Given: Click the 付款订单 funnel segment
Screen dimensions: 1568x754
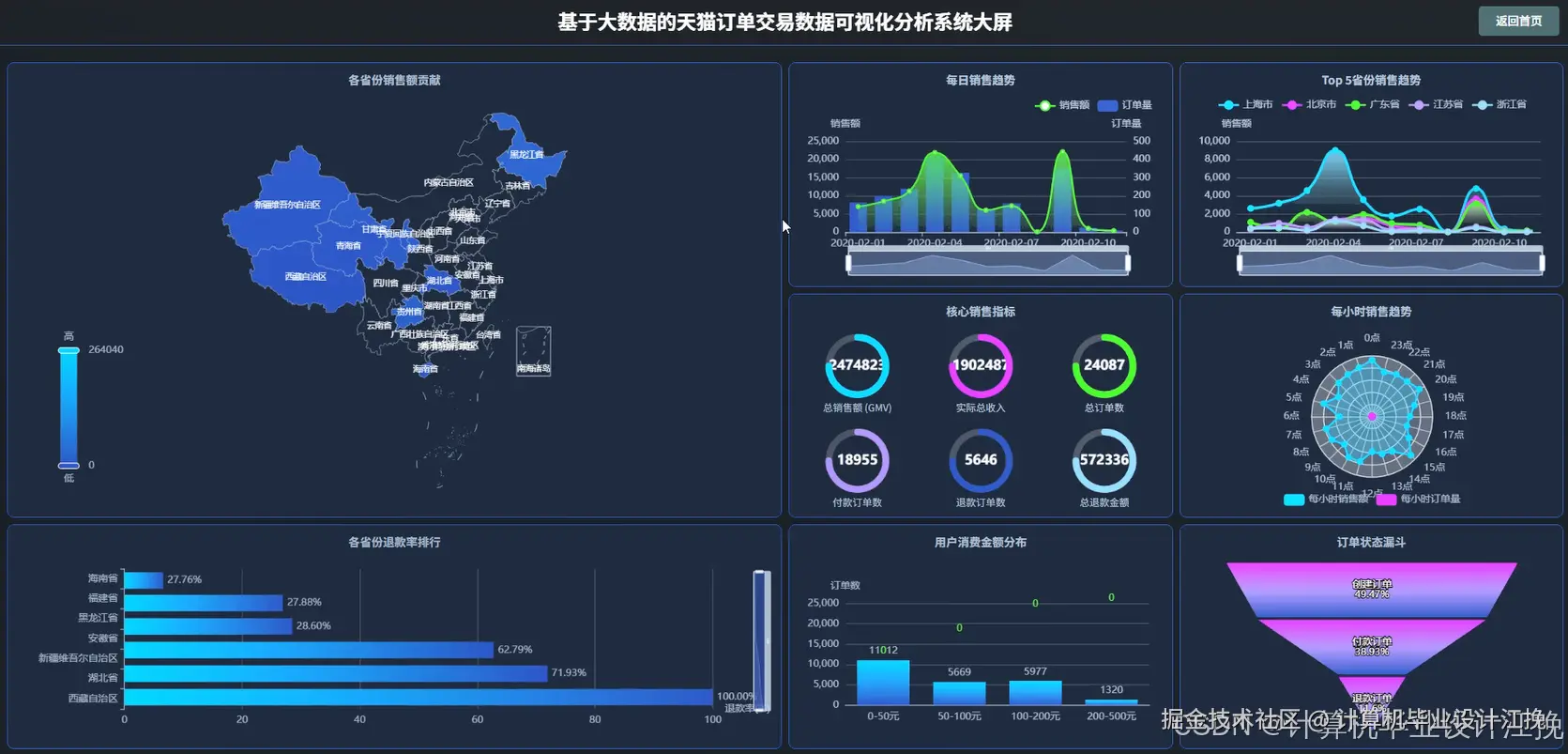Looking at the screenshot, I should [x=1372, y=647].
